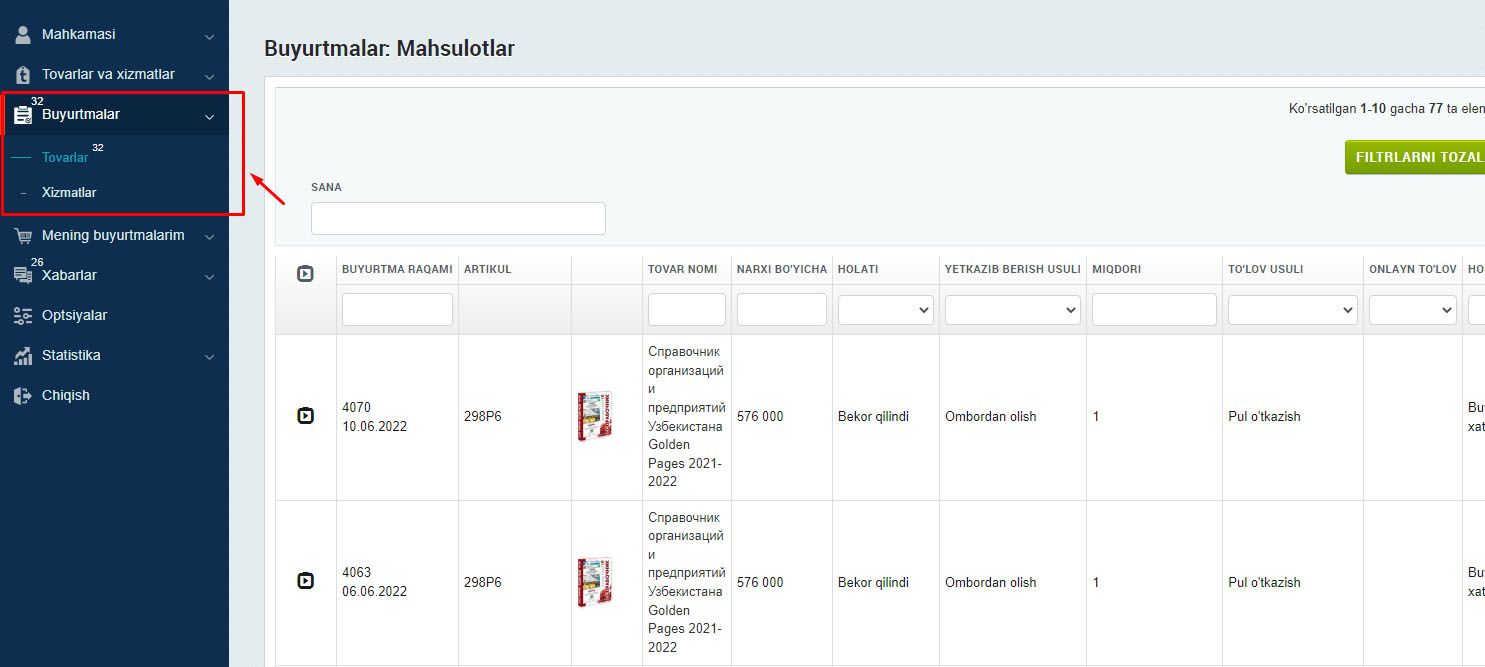Open the Yetkazib berish usuli dropdown
The height and width of the screenshot is (667, 1485).
1012,310
